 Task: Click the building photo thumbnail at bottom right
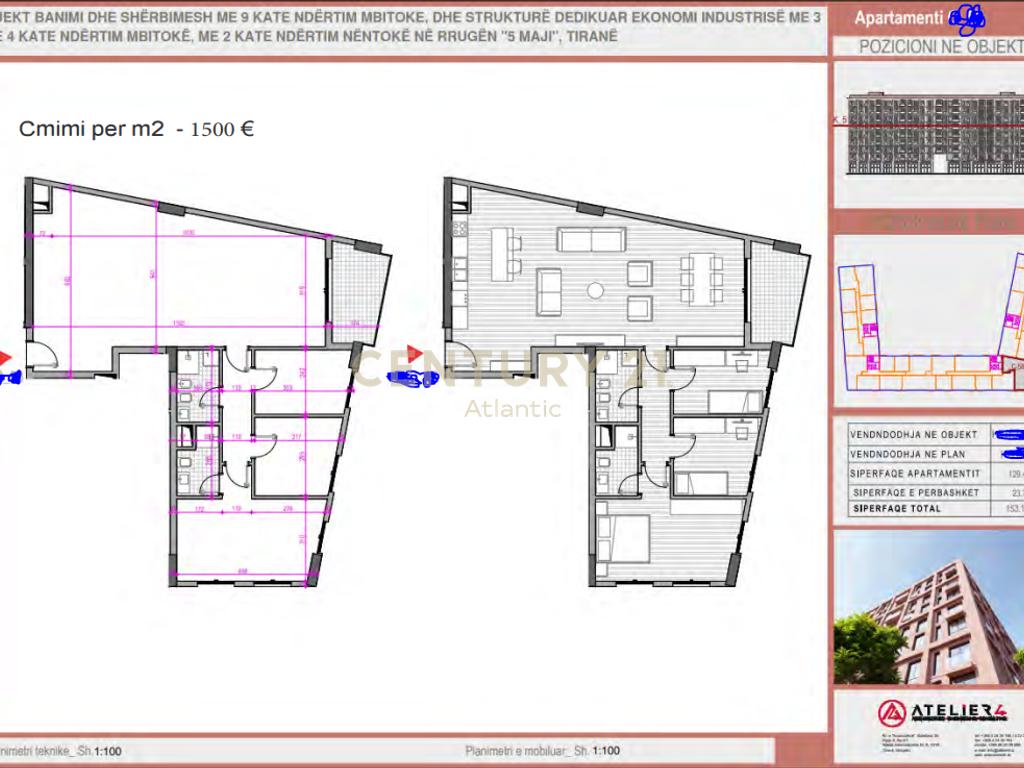(x=930, y=610)
